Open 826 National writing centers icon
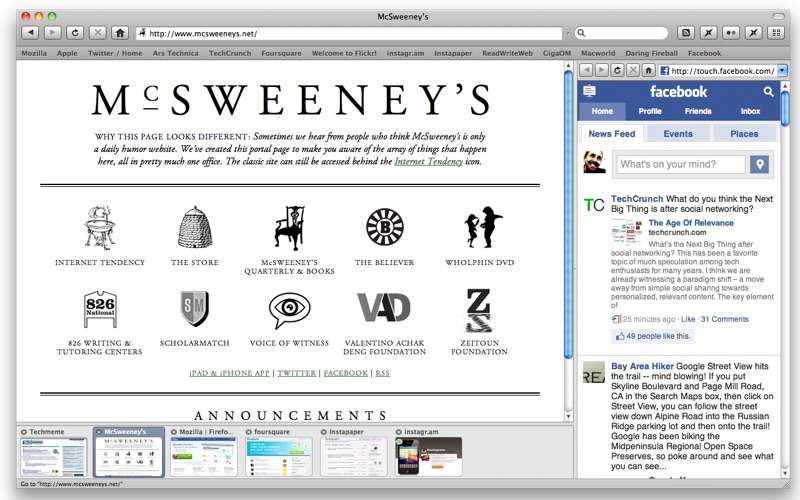 click(x=100, y=309)
